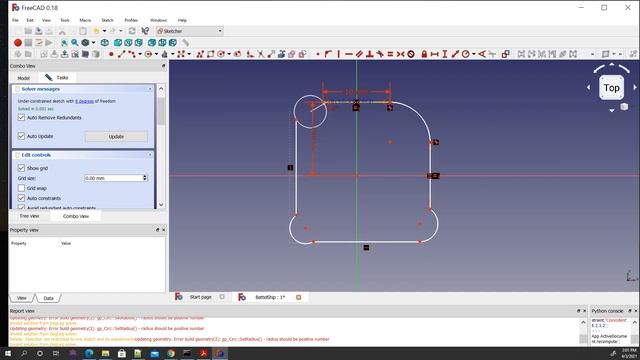Image resolution: width=640 pixels, height=360 pixels.
Task: Apply symmetric constraint
Action: pyautogui.click(x=400, y=54)
